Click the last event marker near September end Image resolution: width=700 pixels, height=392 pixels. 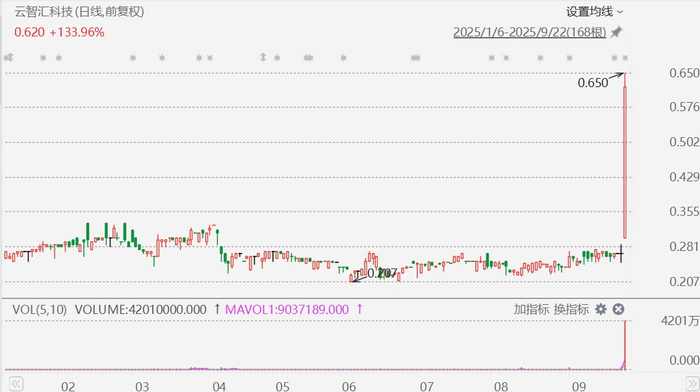[625, 58]
